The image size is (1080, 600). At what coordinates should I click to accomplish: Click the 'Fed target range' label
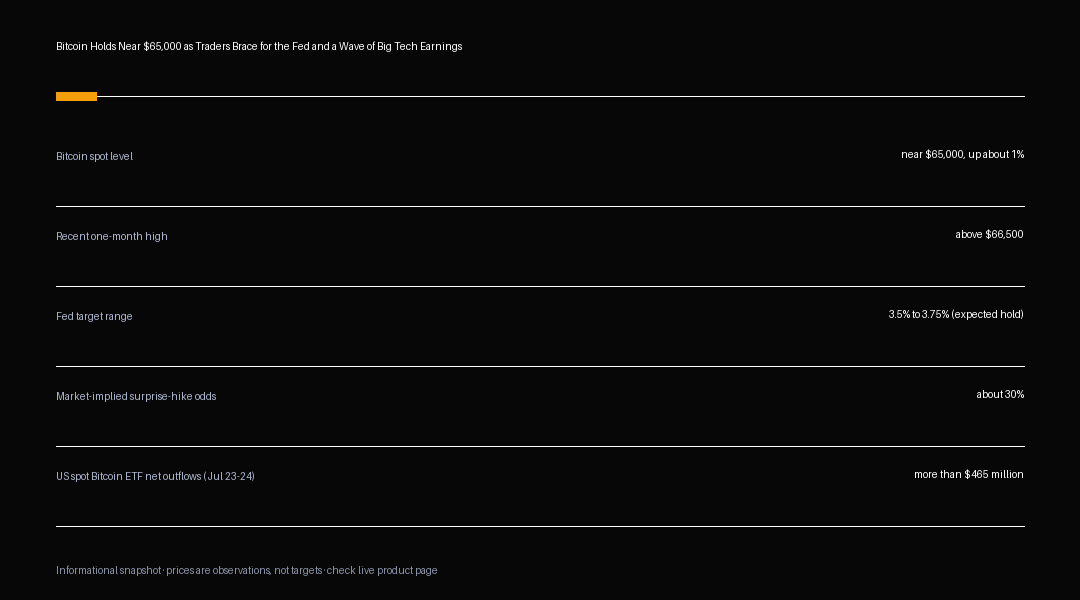(94, 316)
